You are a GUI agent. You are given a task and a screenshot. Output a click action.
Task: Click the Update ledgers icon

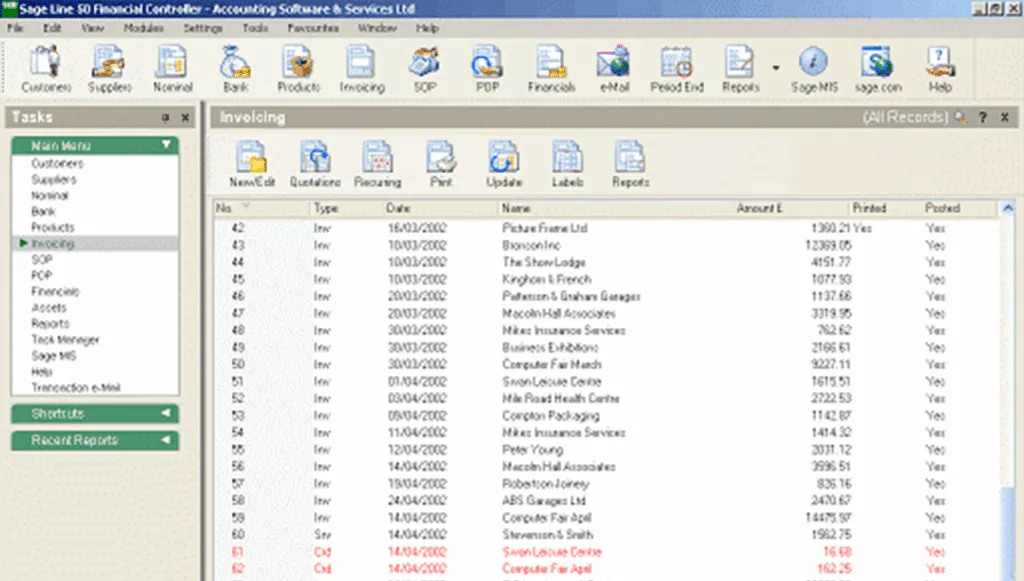point(504,165)
